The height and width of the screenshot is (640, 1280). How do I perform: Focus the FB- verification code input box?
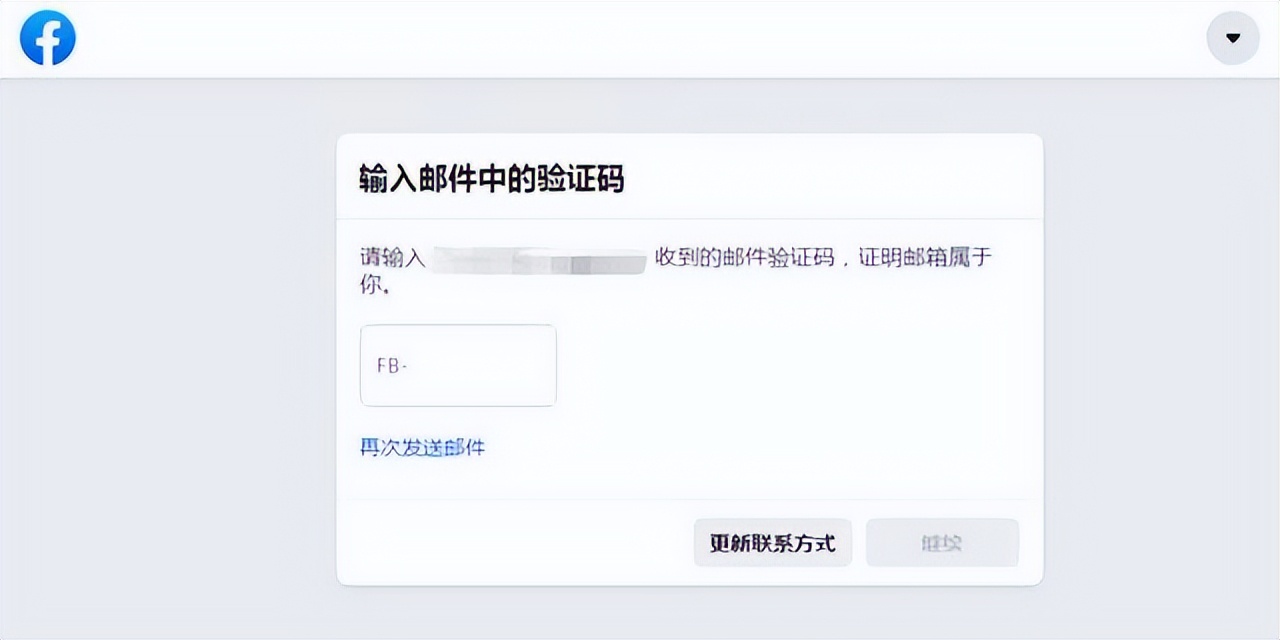pos(457,365)
